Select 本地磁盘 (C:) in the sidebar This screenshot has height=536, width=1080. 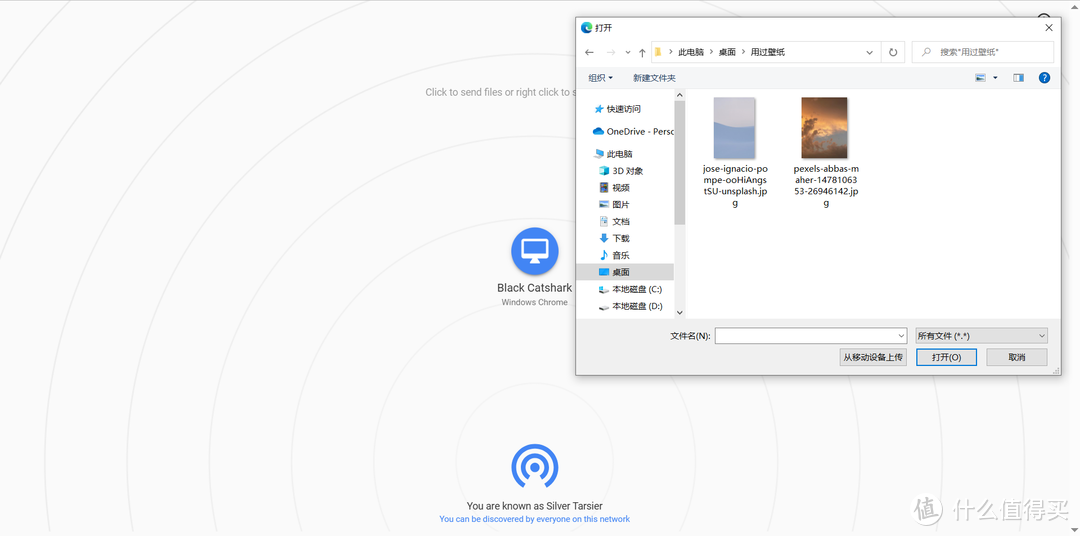tap(637, 289)
